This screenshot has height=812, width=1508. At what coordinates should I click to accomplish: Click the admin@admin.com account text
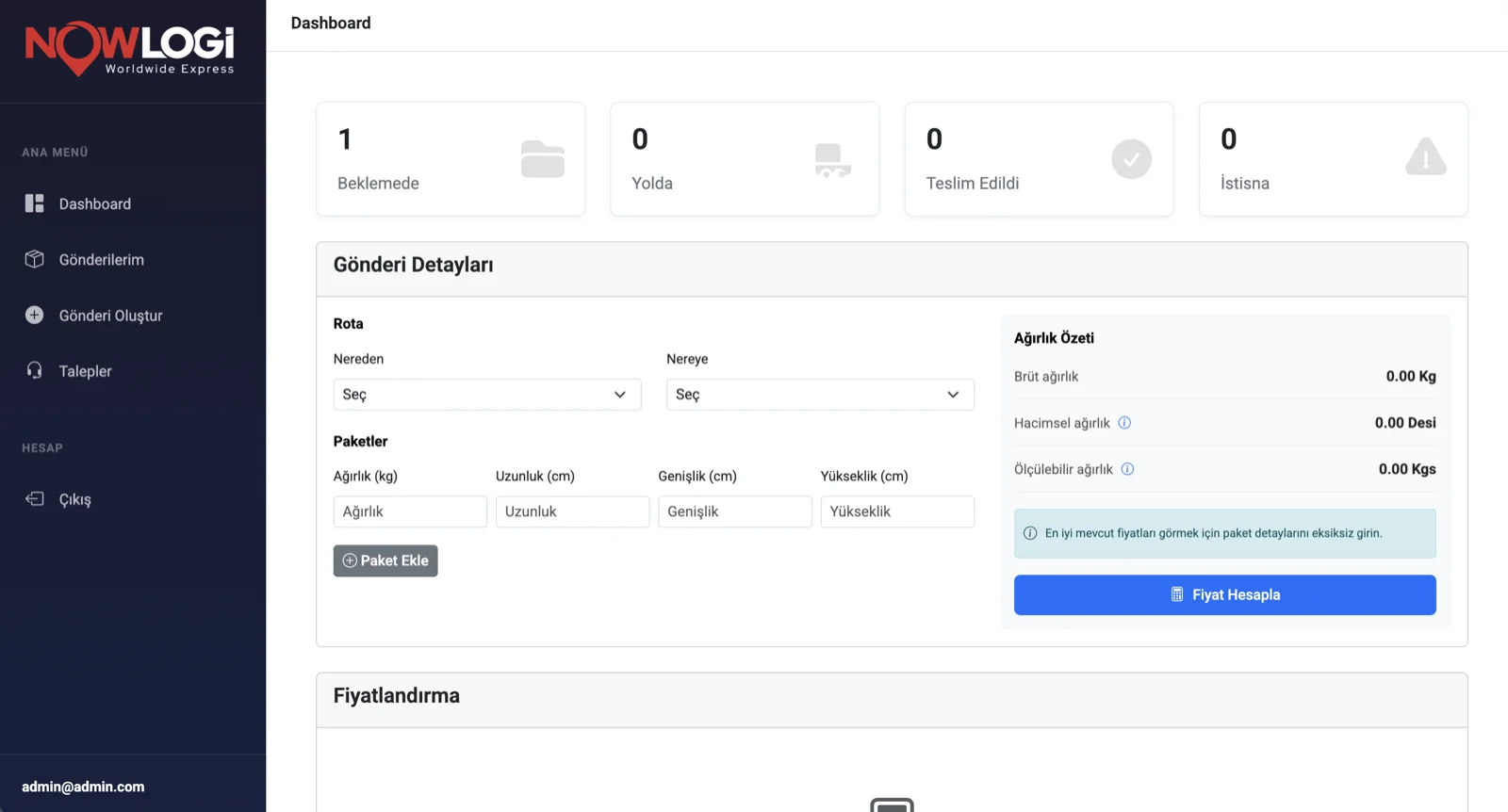coord(83,787)
